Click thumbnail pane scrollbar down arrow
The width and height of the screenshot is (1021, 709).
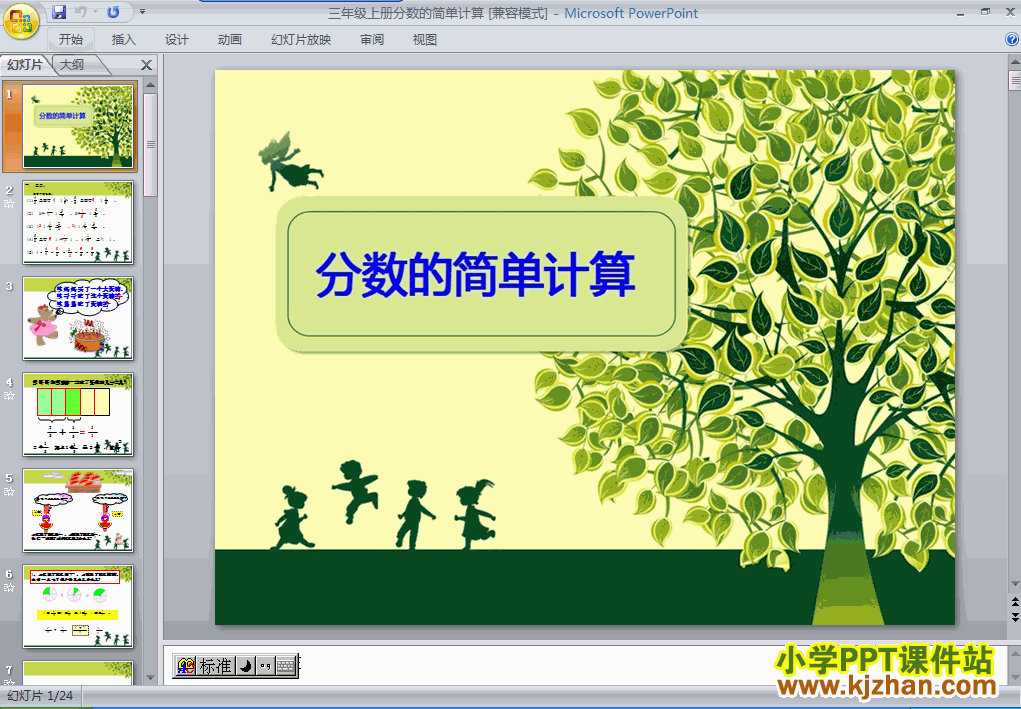click(x=150, y=678)
